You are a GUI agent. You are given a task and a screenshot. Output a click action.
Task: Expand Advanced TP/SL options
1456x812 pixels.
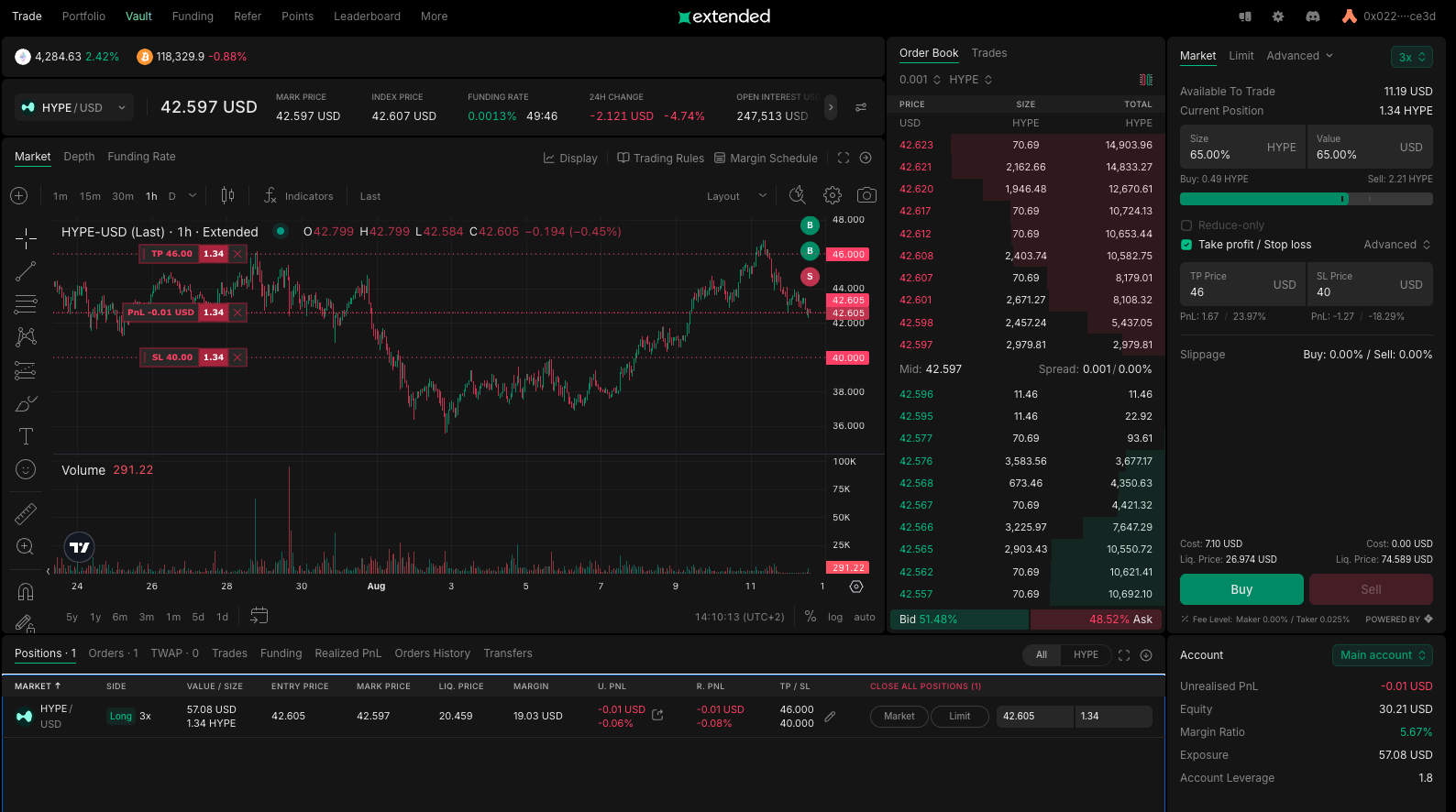click(1397, 245)
